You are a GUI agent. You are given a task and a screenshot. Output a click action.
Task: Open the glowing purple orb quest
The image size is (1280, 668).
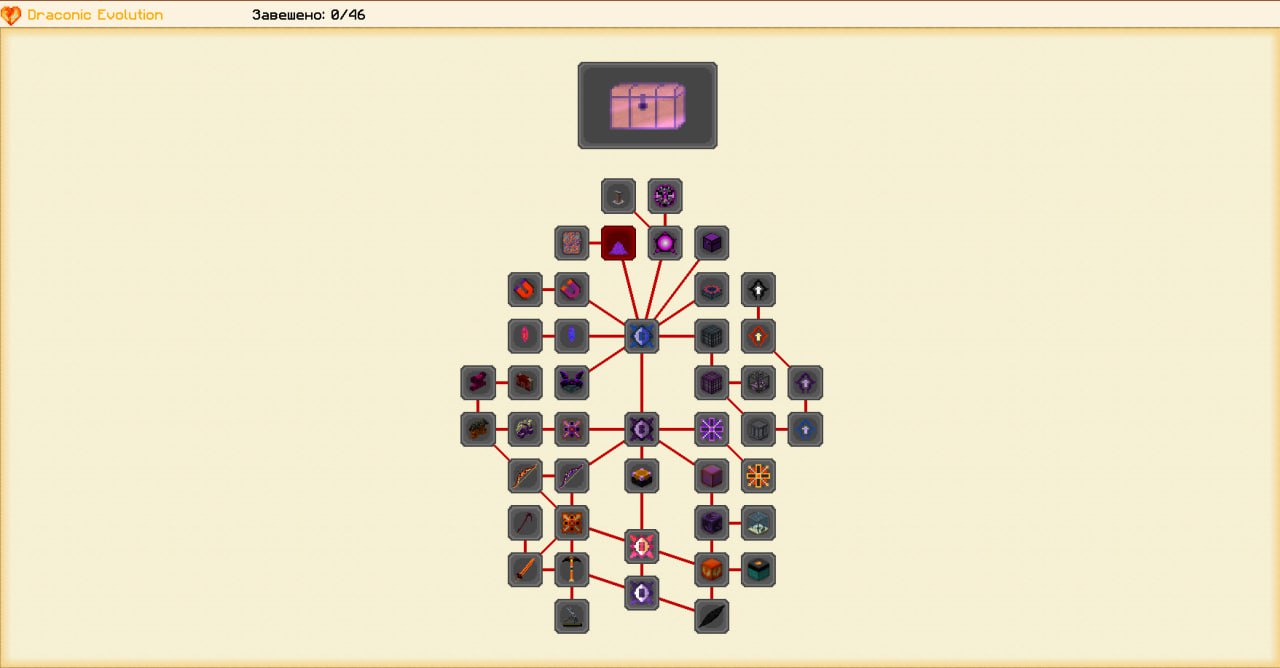tap(665, 243)
